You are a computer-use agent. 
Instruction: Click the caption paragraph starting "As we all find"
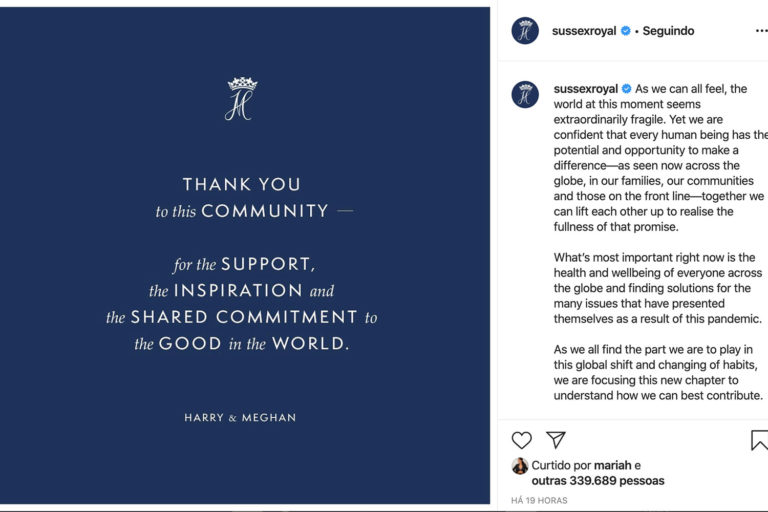click(658, 372)
